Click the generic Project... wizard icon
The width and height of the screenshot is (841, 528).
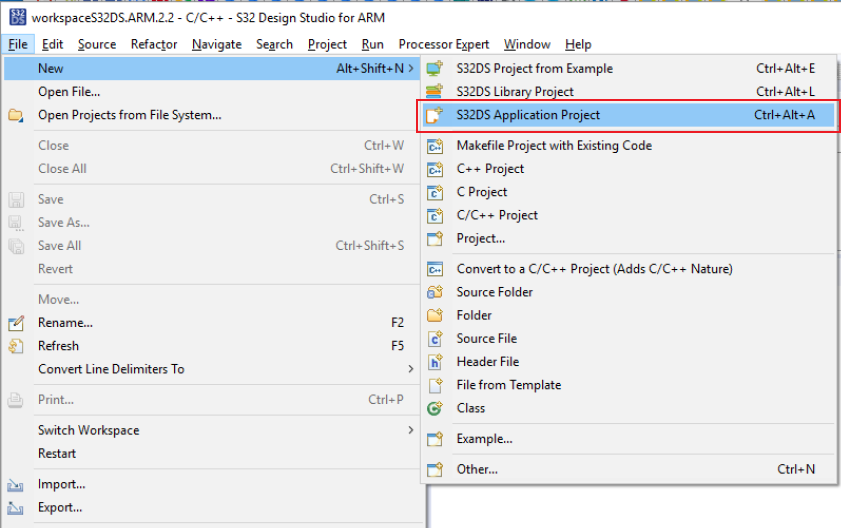[x=434, y=238]
